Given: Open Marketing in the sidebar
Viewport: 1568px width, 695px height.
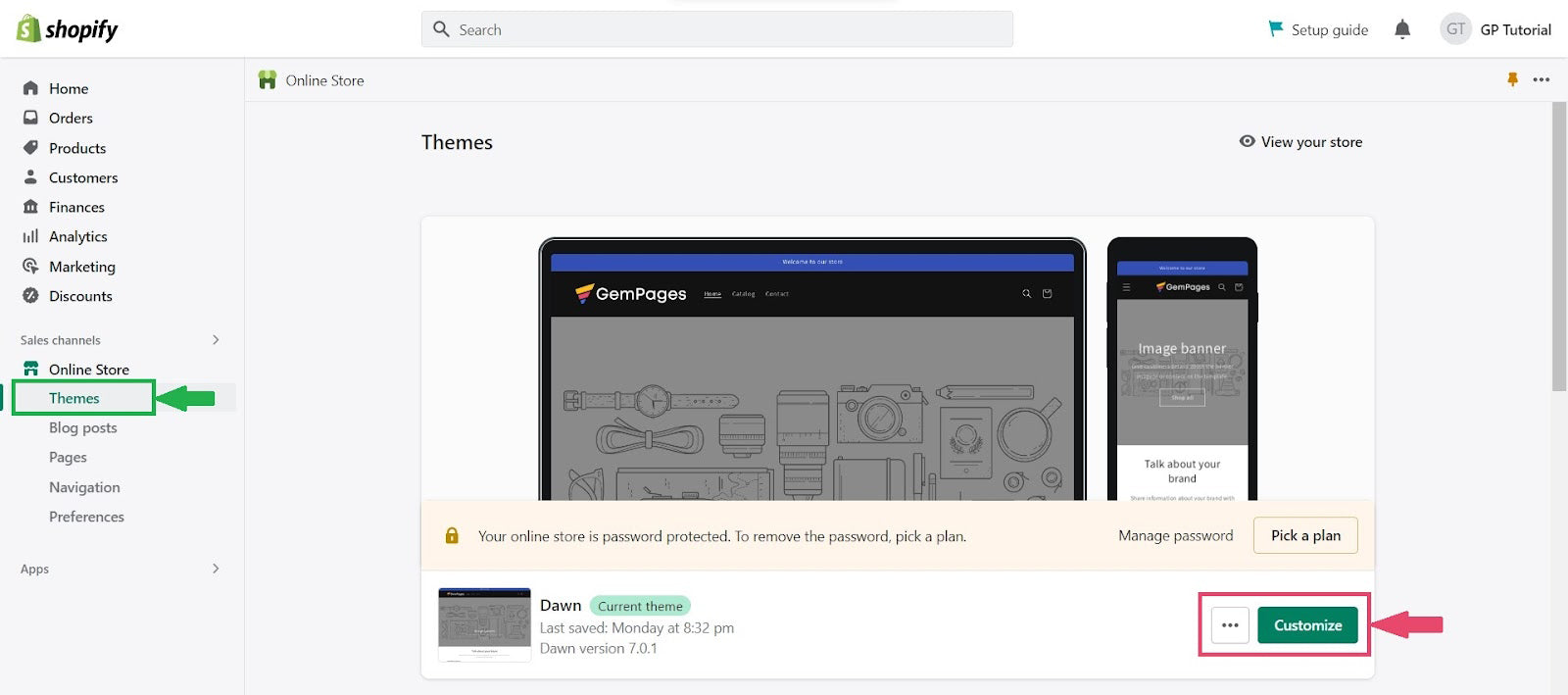Looking at the screenshot, I should [x=82, y=267].
